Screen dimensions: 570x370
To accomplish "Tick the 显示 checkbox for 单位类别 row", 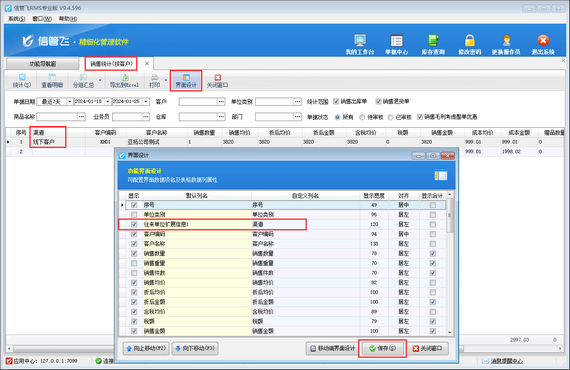I will (x=134, y=215).
